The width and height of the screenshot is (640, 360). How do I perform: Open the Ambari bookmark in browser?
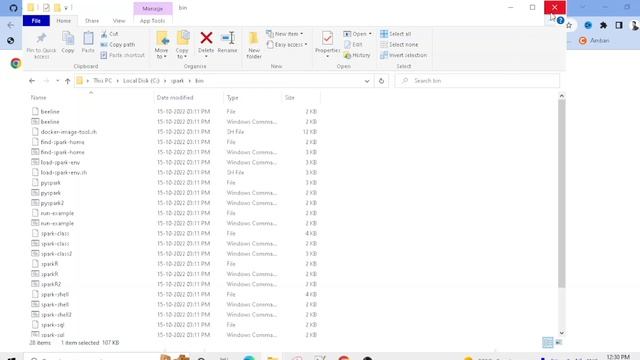pyautogui.click(x=595, y=40)
